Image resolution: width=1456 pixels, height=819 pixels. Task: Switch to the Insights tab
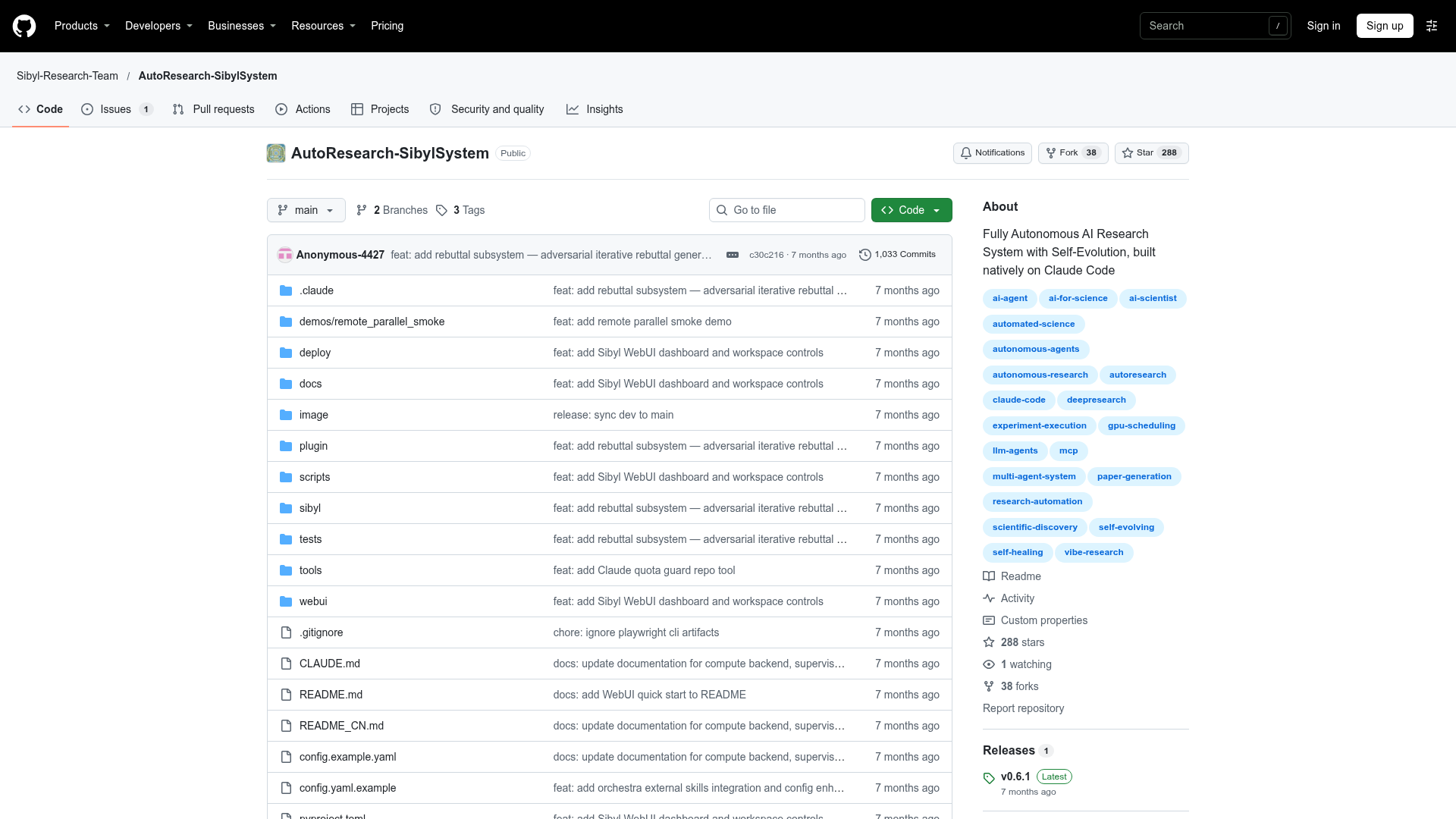click(x=595, y=109)
